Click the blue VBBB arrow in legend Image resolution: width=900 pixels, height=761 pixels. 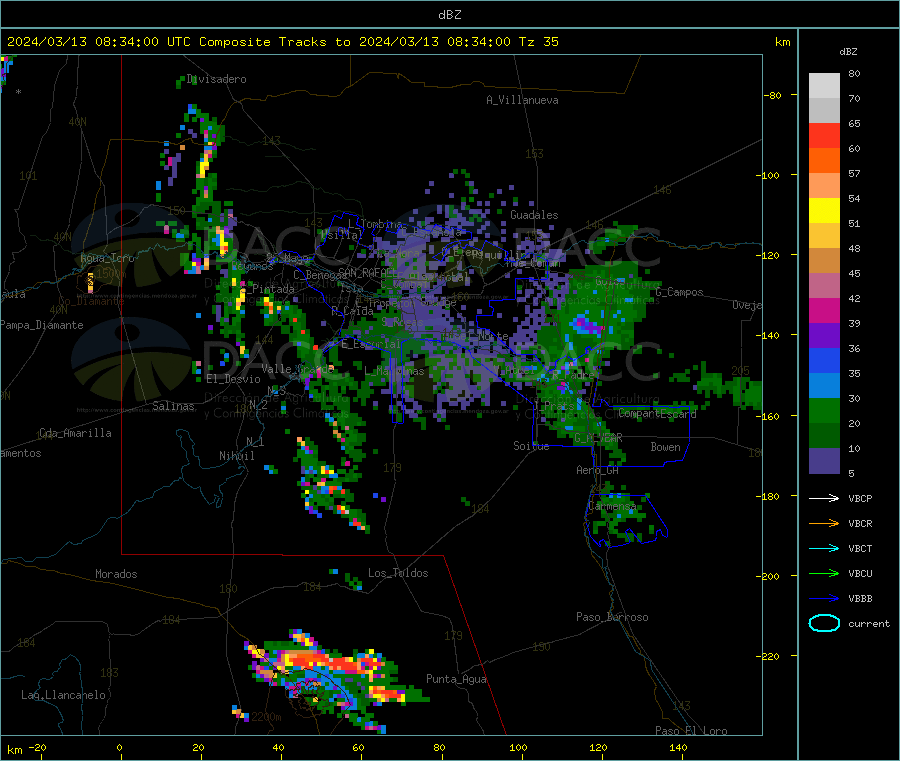click(x=824, y=598)
